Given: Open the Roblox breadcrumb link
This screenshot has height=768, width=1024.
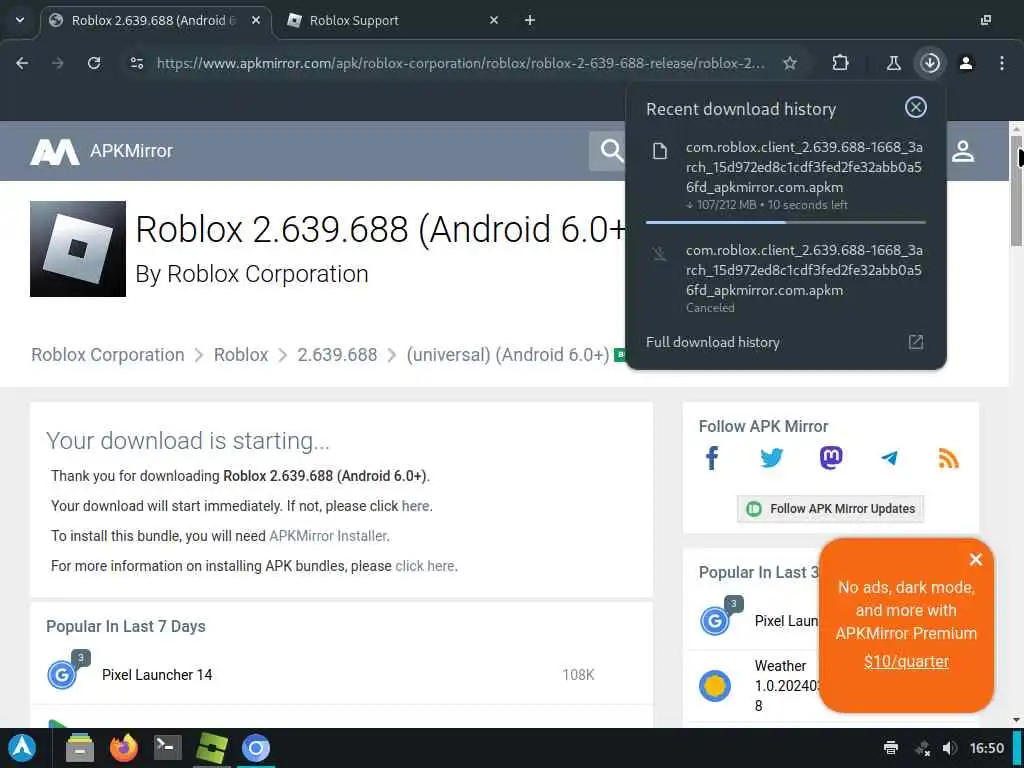Looking at the screenshot, I should pos(241,355).
